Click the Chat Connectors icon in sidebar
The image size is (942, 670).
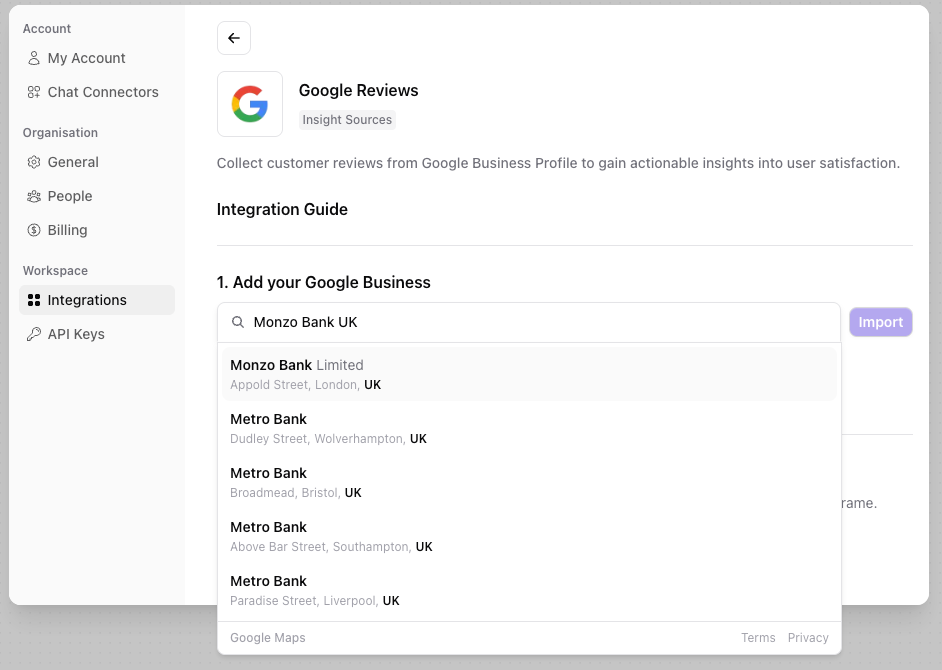pyautogui.click(x=33, y=92)
